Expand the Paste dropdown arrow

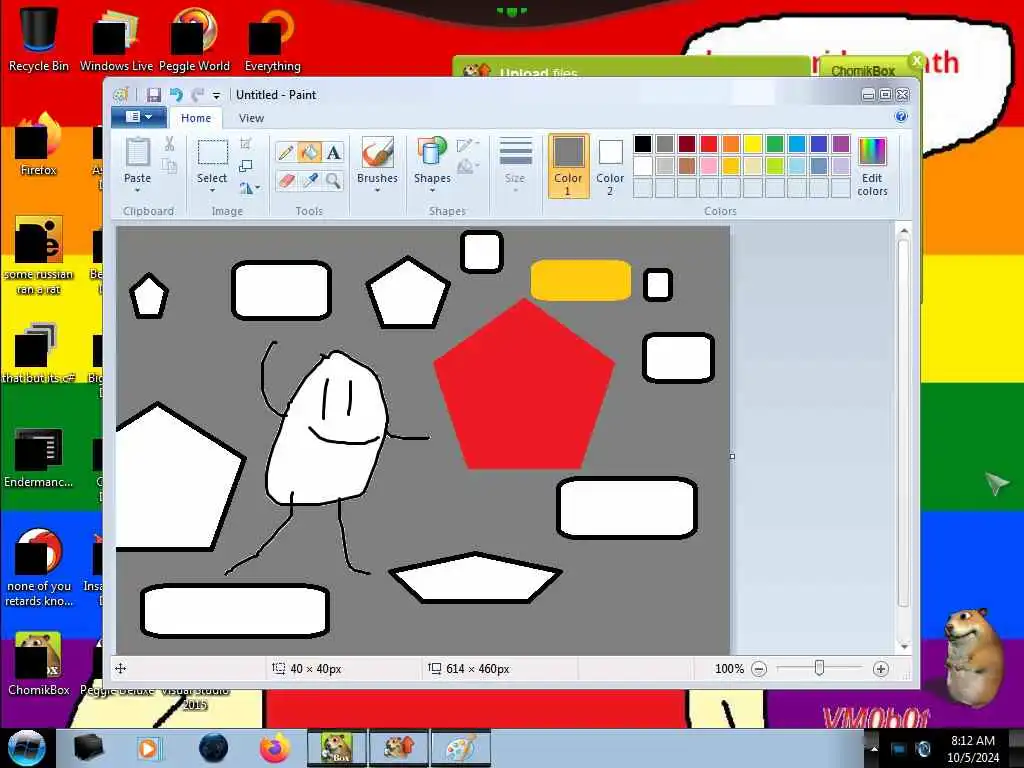pyautogui.click(x=137, y=191)
